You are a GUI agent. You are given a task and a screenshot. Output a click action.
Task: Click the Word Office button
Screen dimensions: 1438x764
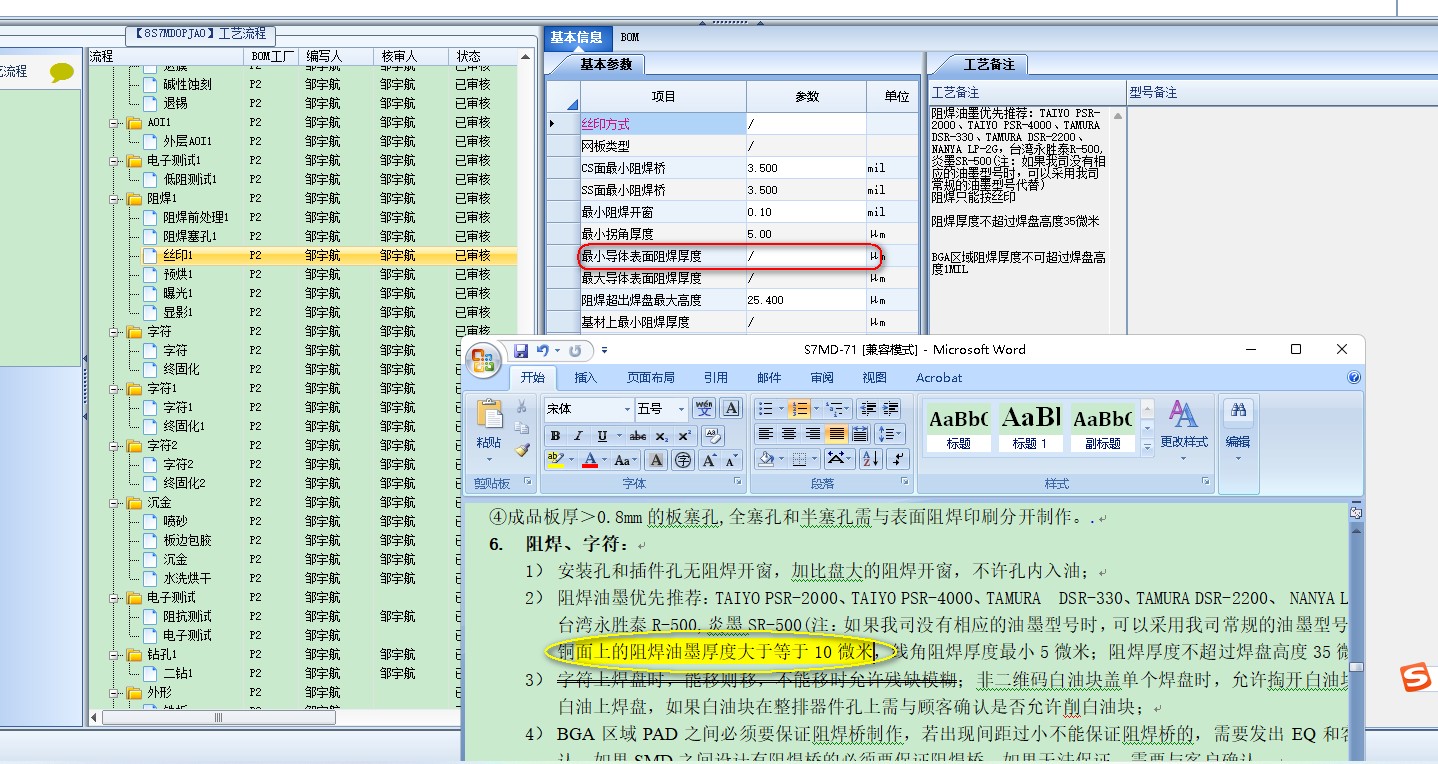(x=484, y=359)
